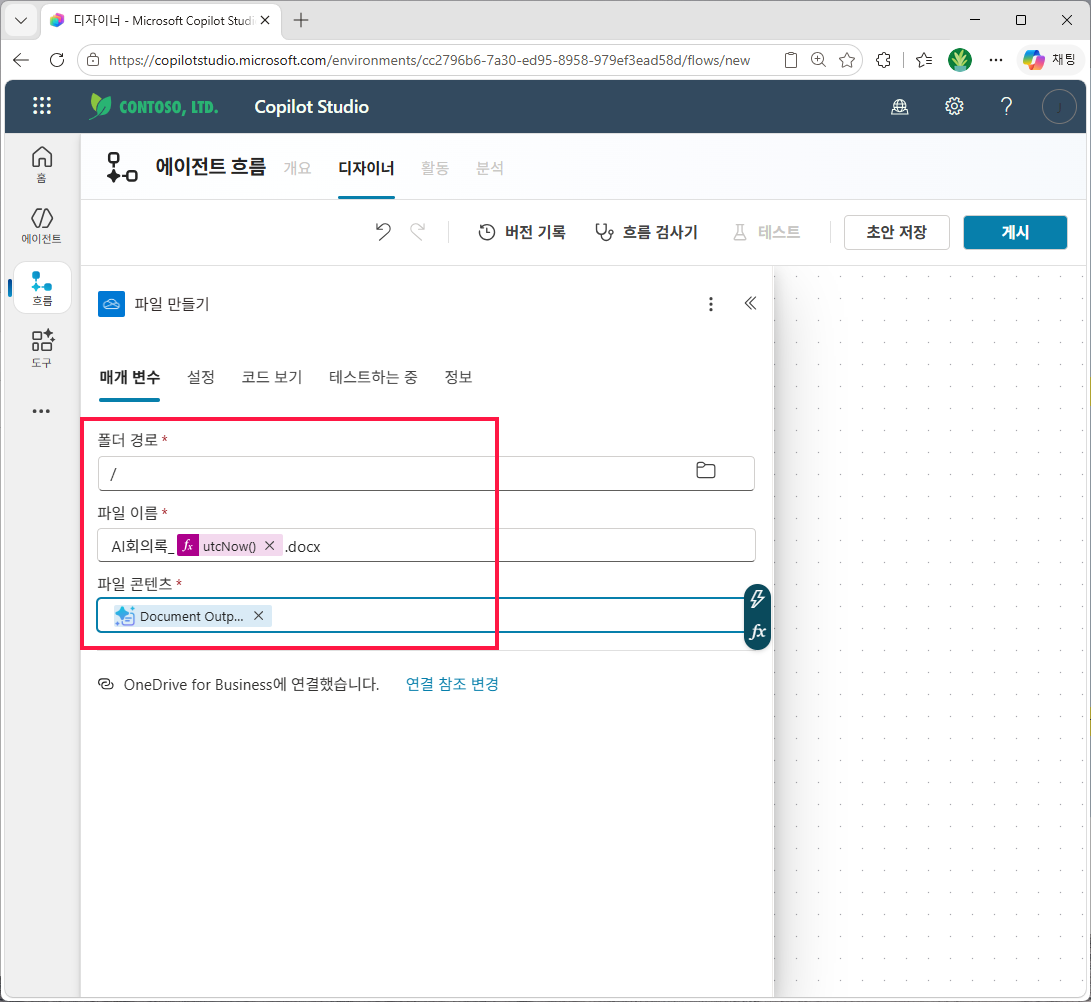This screenshot has height=1002, width=1091.
Task: View site information lock icon
Action: 93,61
